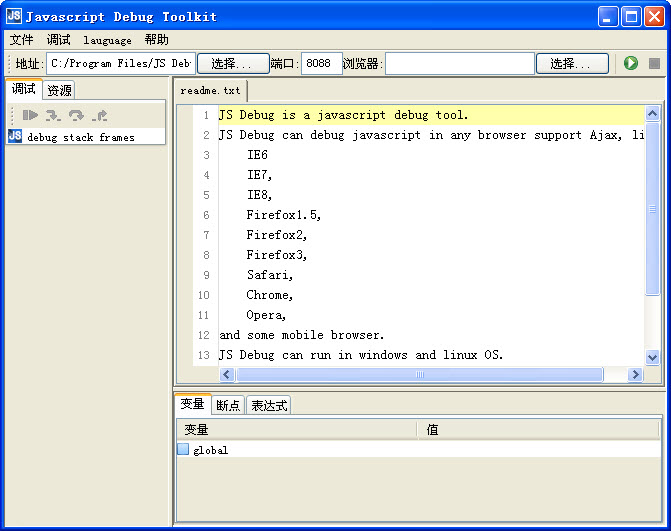Switch to the 变量 tab
This screenshot has width=671, height=531.
pos(193,404)
